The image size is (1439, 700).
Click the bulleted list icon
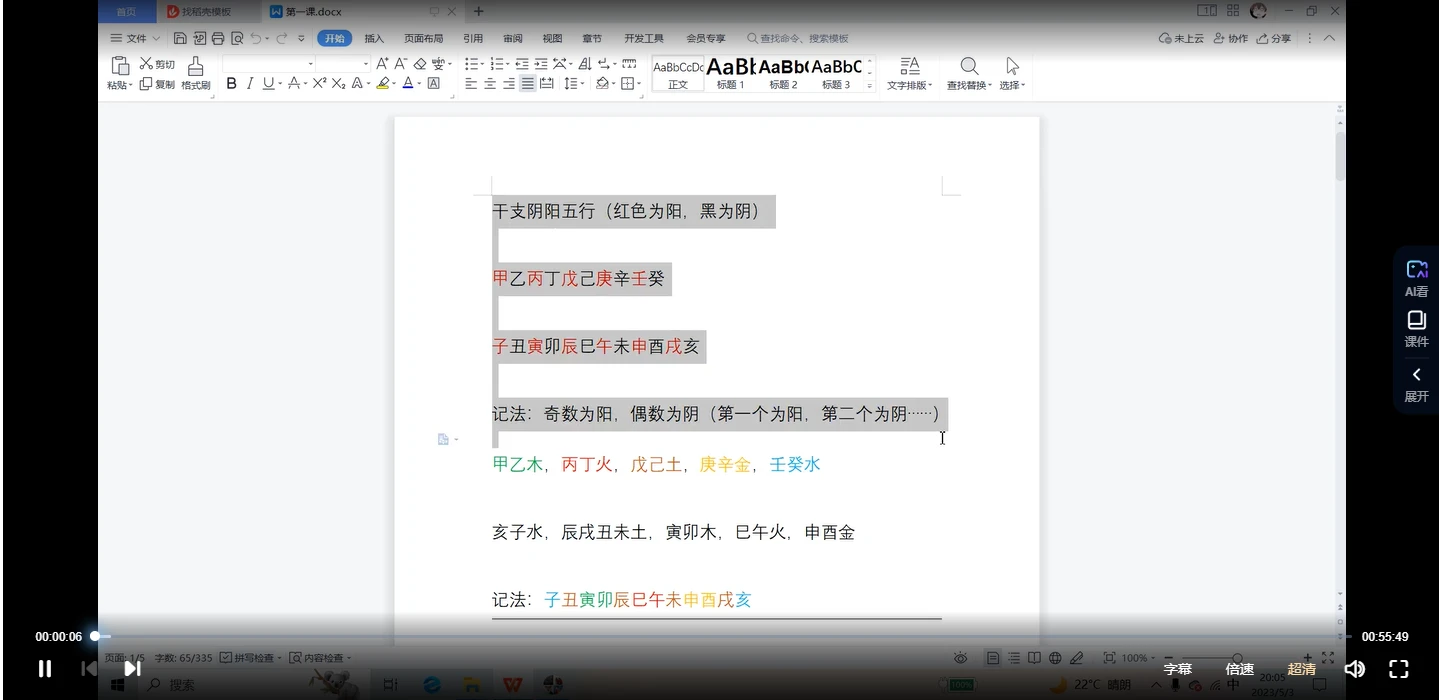coord(472,64)
